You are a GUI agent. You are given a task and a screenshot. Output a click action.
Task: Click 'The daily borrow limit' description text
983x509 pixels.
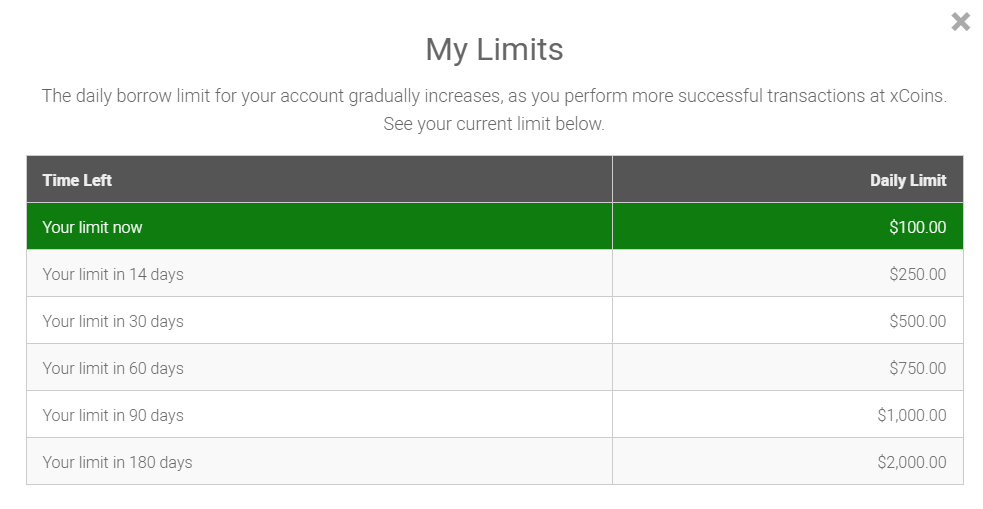(x=125, y=96)
